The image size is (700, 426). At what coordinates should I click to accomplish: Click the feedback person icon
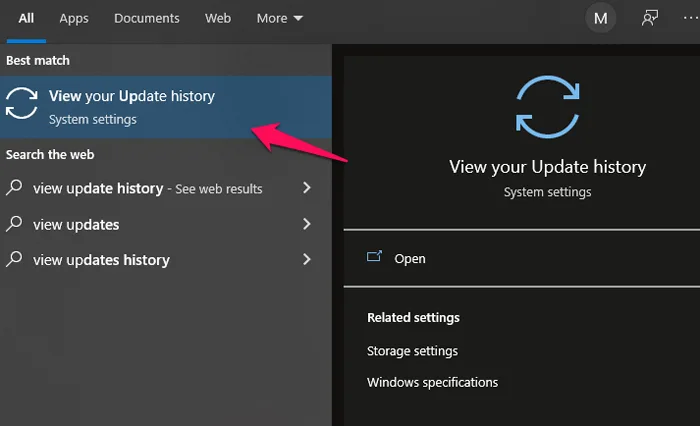650,18
